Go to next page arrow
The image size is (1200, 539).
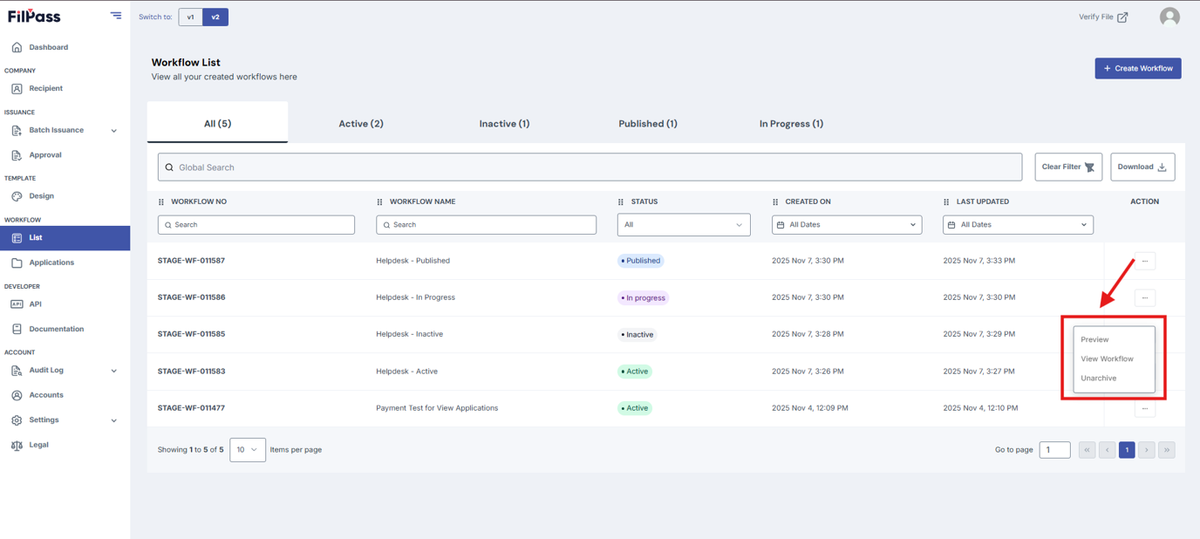1147,450
